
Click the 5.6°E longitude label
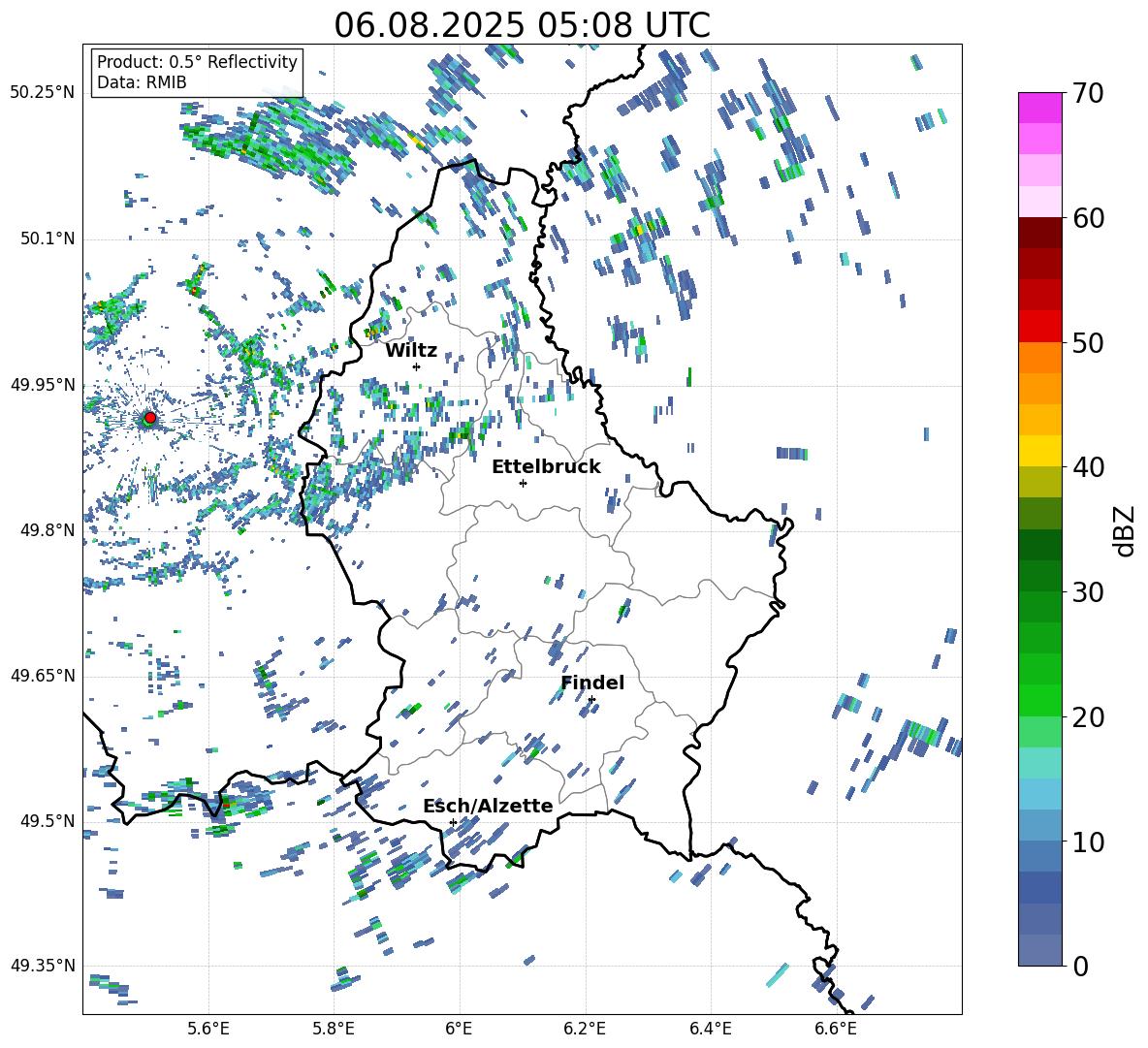point(207,1029)
